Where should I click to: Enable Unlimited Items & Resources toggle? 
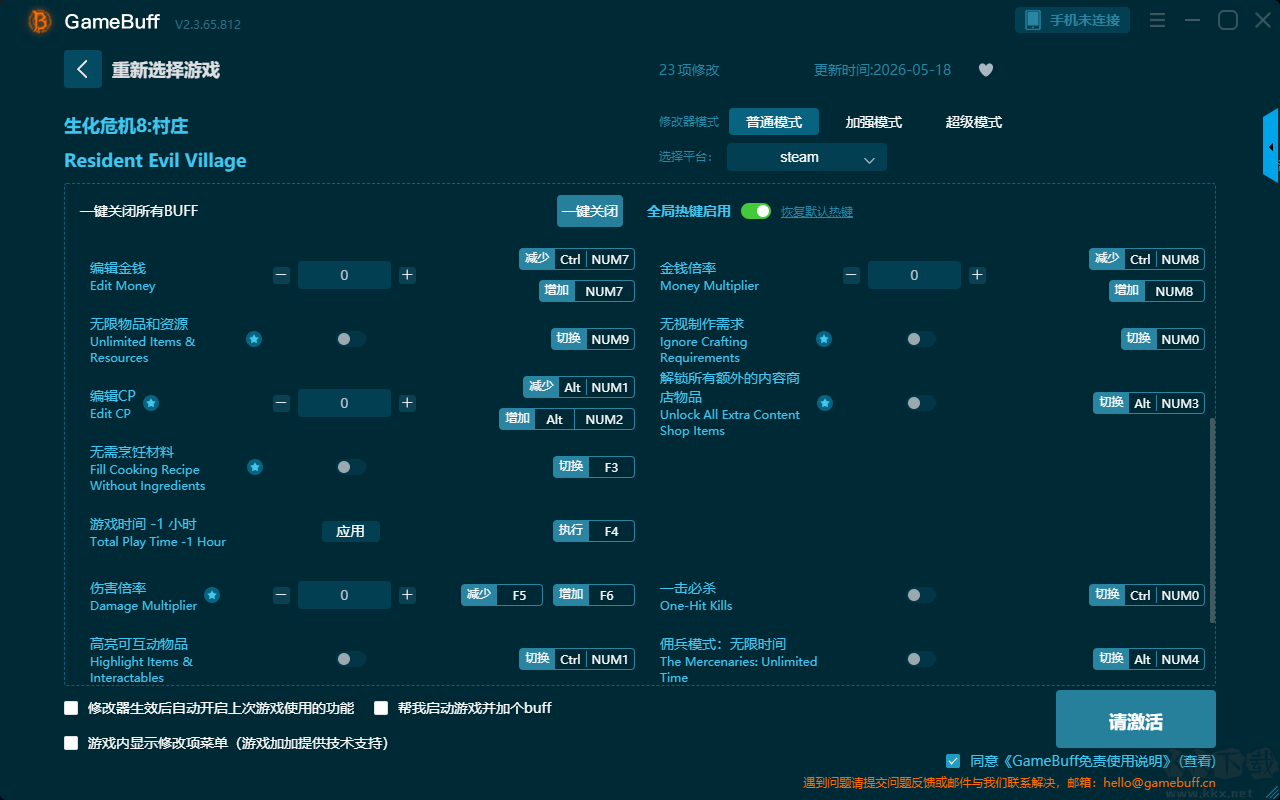click(x=351, y=339)
